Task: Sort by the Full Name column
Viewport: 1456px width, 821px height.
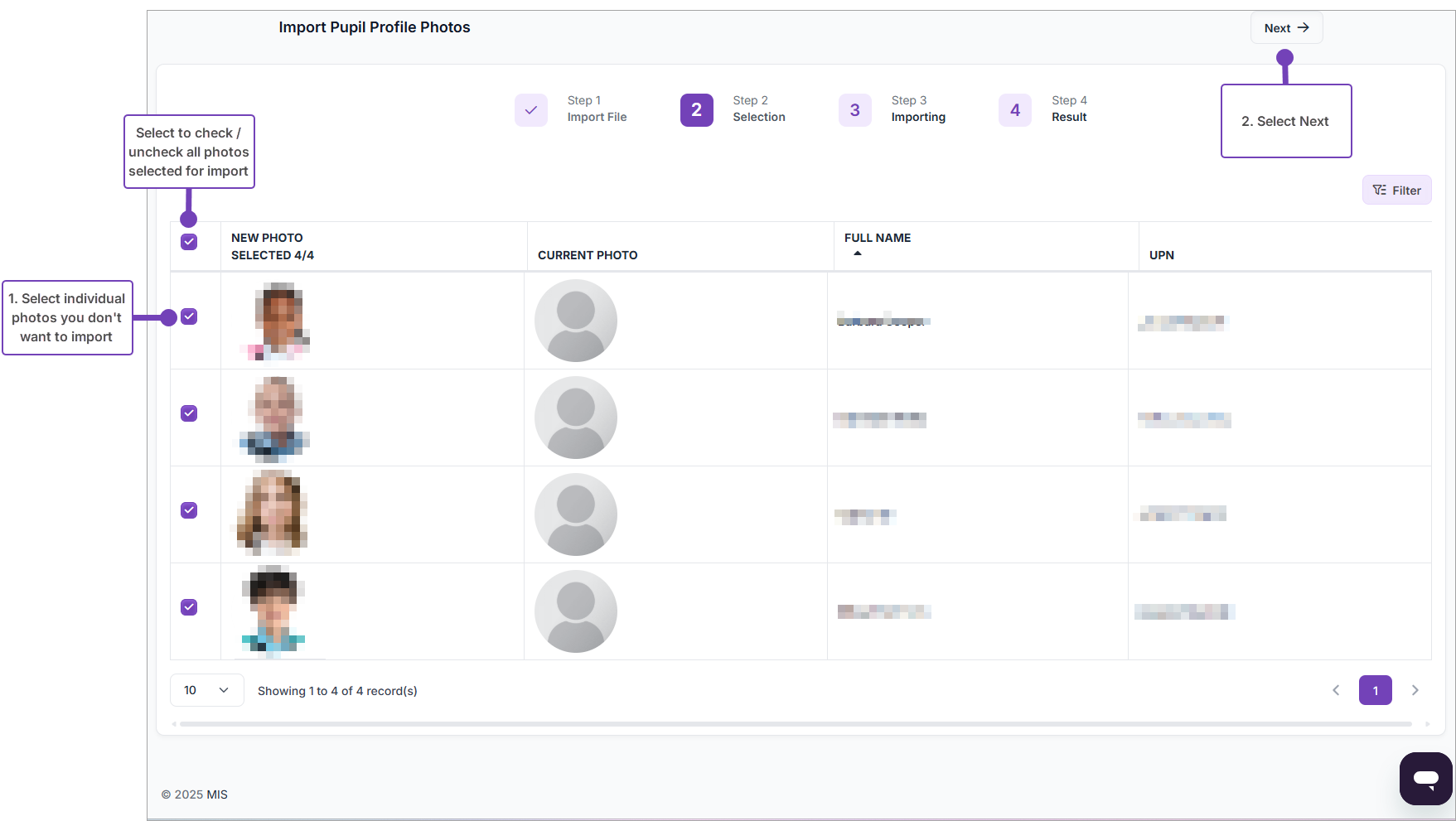Action: [877, 239]
